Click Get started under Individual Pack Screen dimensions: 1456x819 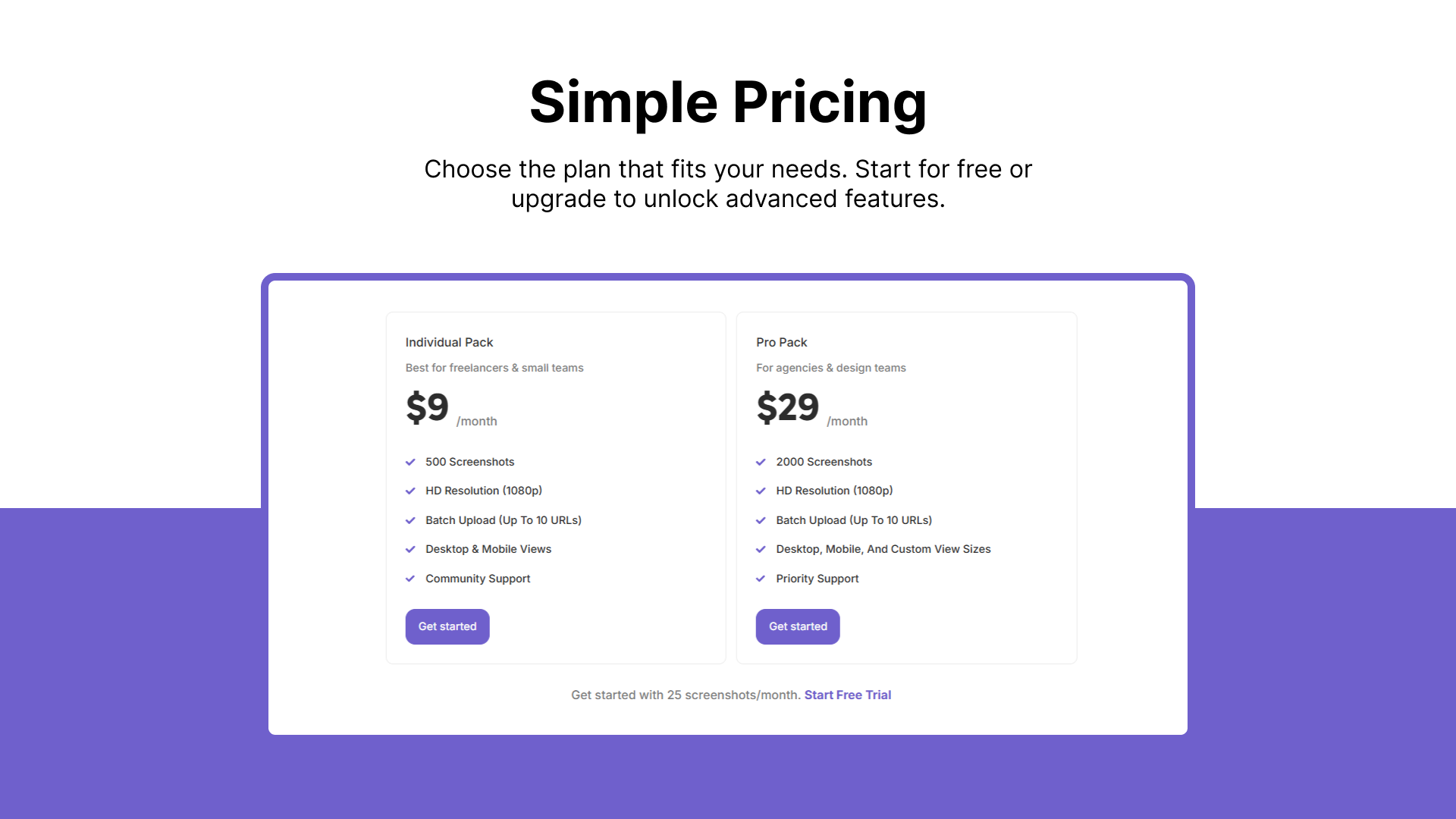pos(447,626)
